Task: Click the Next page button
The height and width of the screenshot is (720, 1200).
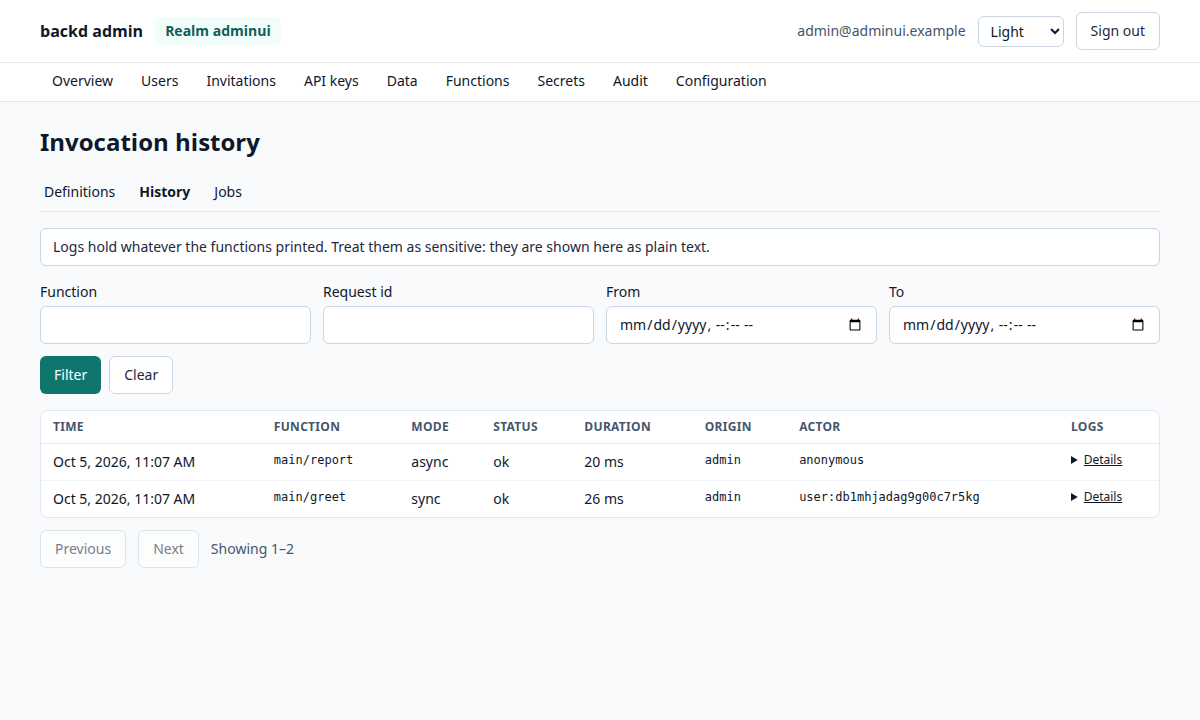Action: click(168, 549)
